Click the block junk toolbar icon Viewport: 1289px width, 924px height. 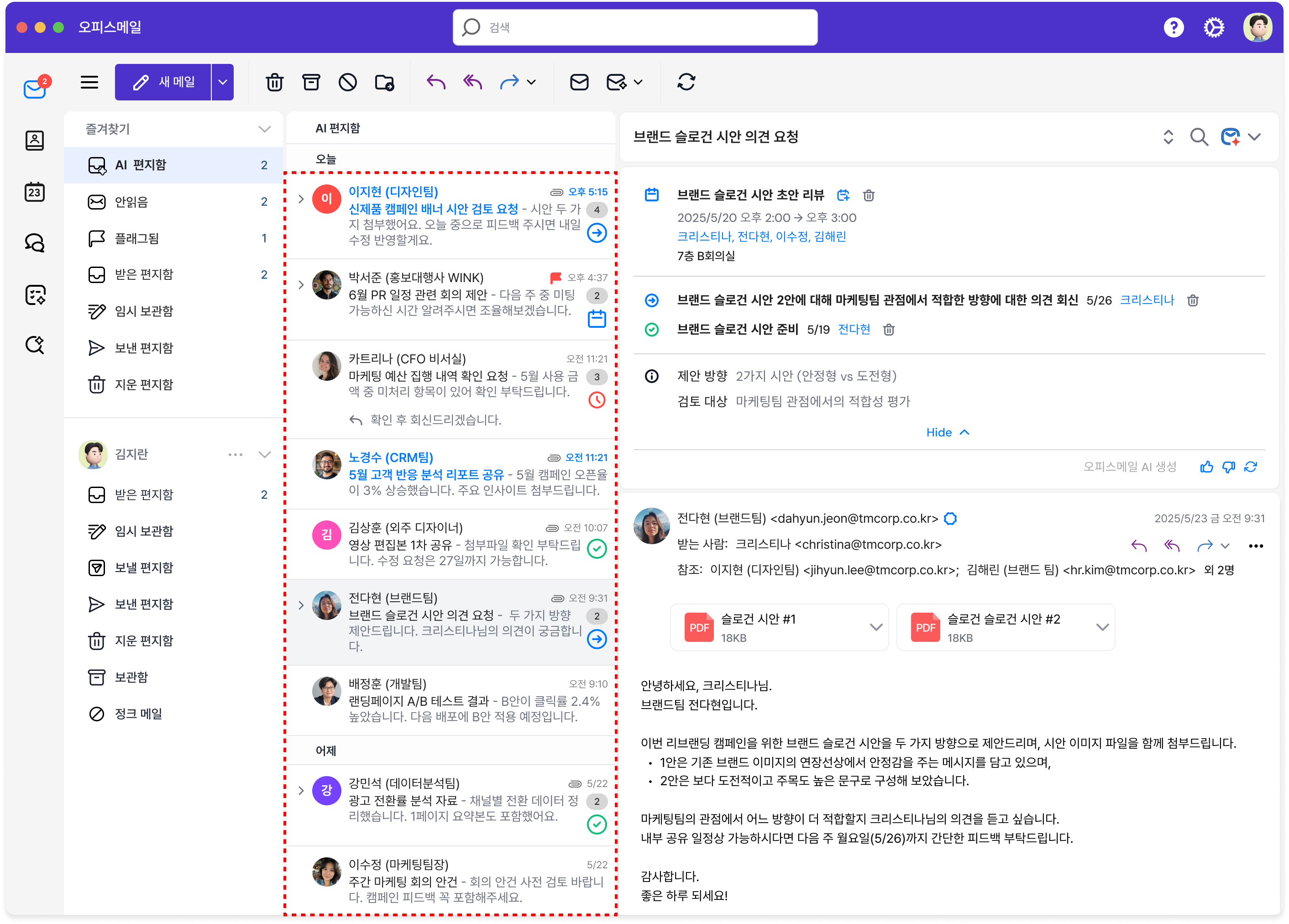[347, 82]
